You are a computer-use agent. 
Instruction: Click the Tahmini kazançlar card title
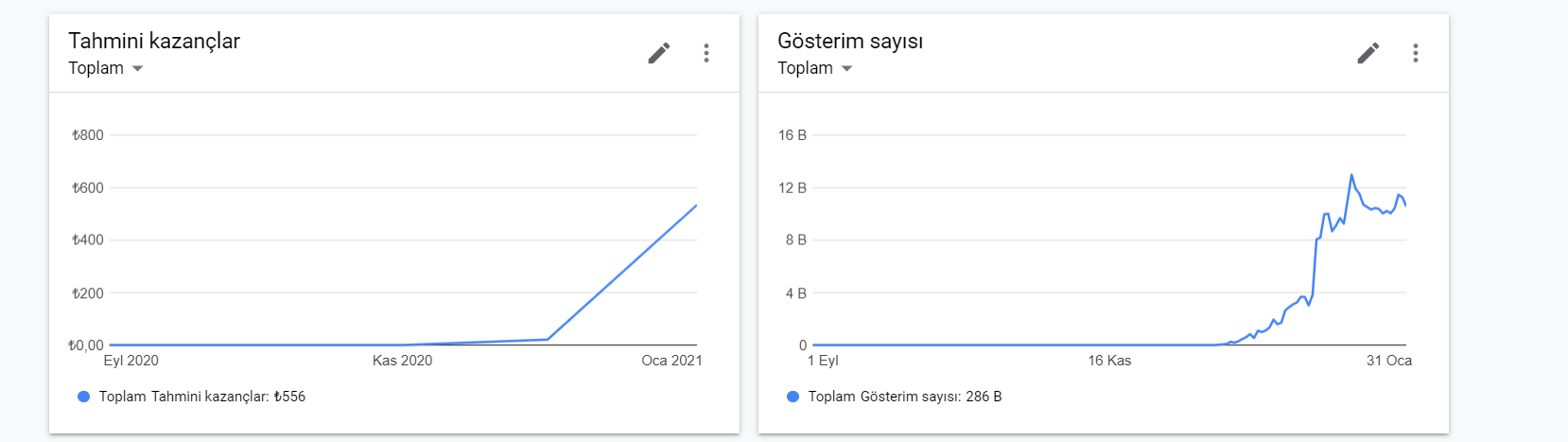[x=154, y=41]
